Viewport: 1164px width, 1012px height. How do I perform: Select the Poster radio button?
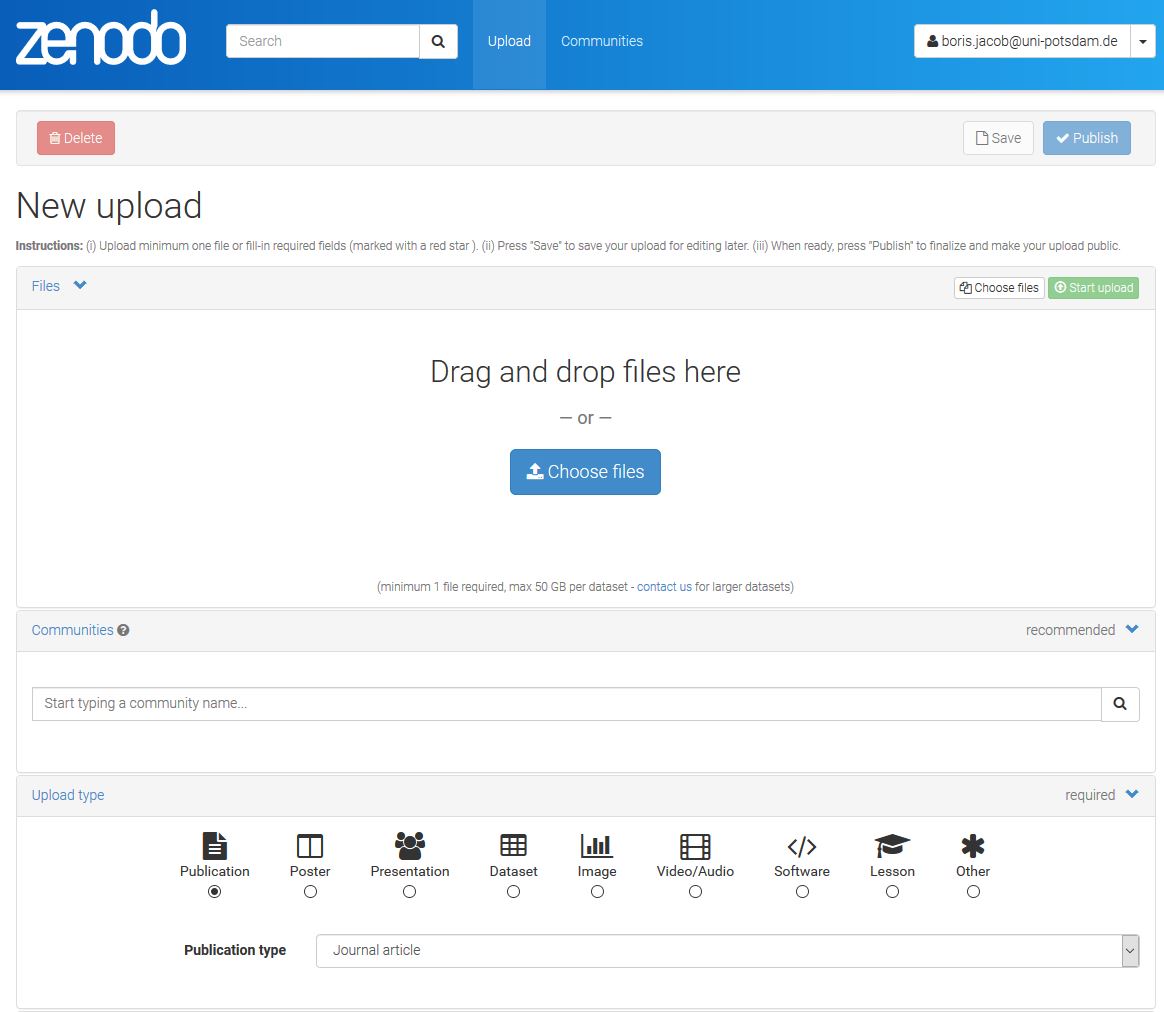(310, 891)
